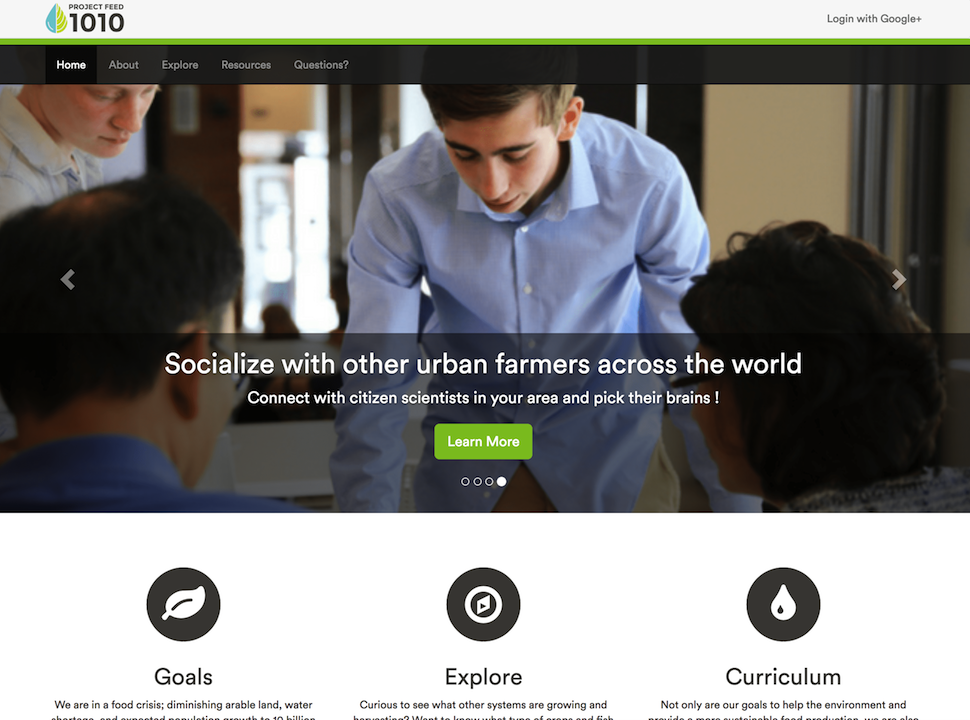
Task: Click the Curriculum water drop icon
Action: 783,604
